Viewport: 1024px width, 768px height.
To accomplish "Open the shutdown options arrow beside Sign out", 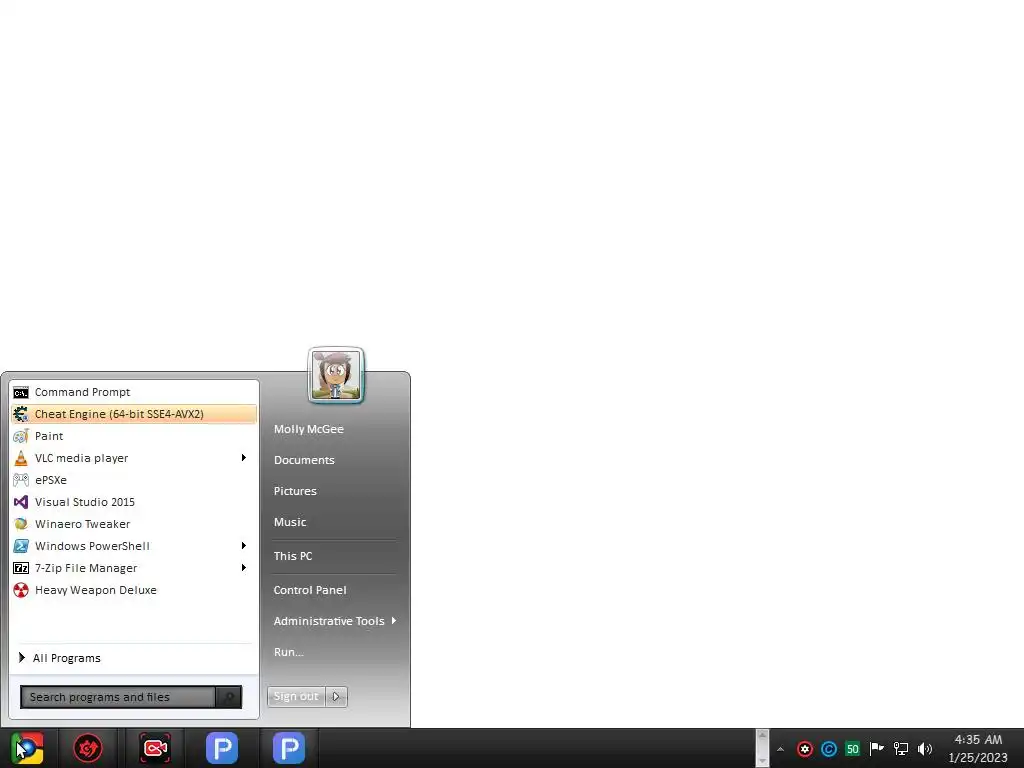I will point(336,697).
